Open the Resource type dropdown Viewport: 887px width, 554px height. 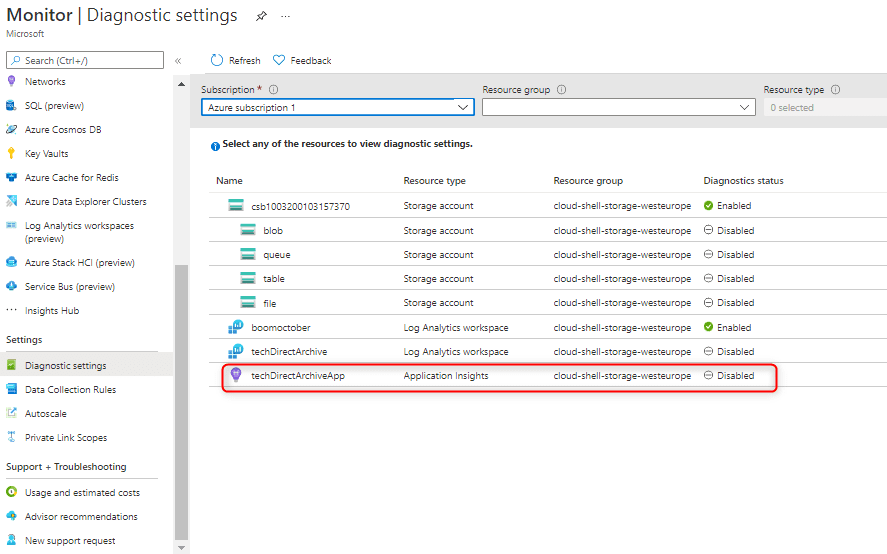click(x=825, y=107)
